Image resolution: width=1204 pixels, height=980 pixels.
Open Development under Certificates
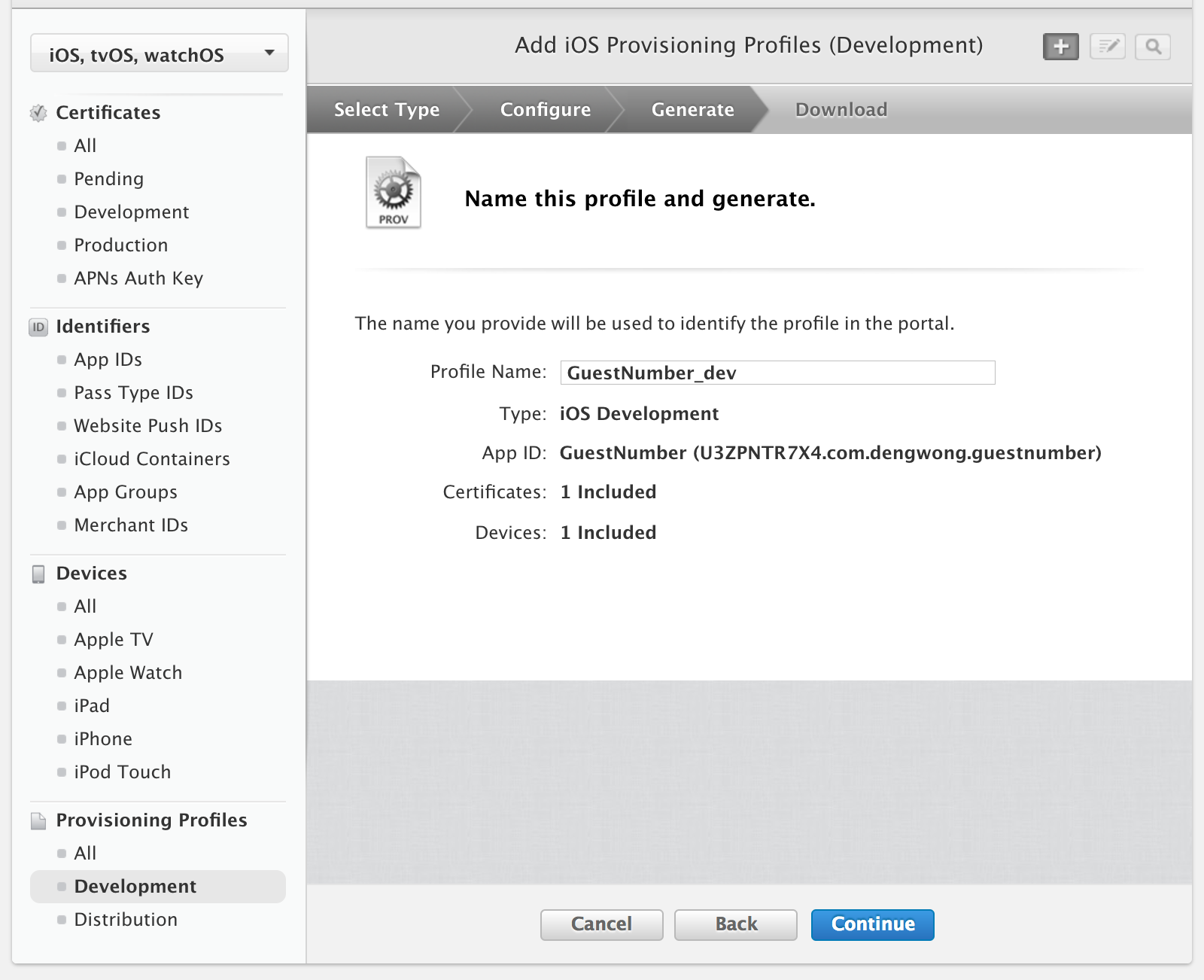(x=131, y=212)
